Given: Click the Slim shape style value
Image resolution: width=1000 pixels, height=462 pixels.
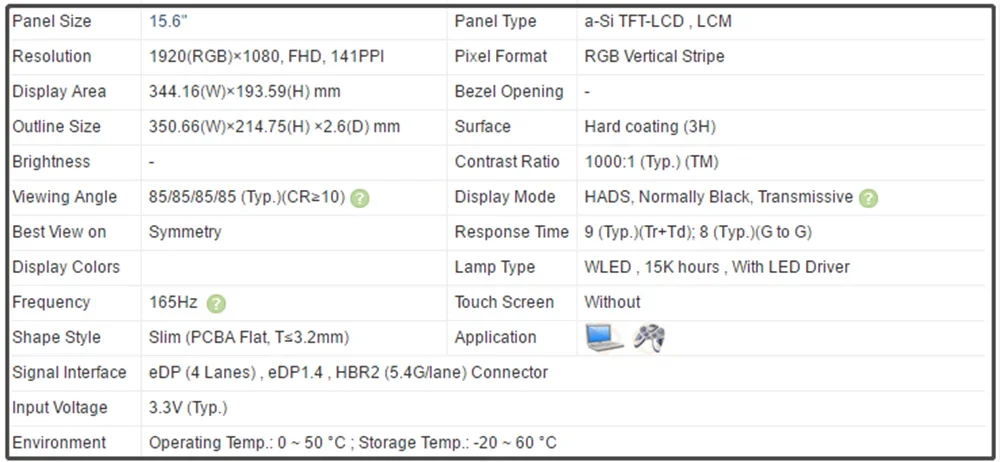Looking at the screenshot, I should 248,338.
